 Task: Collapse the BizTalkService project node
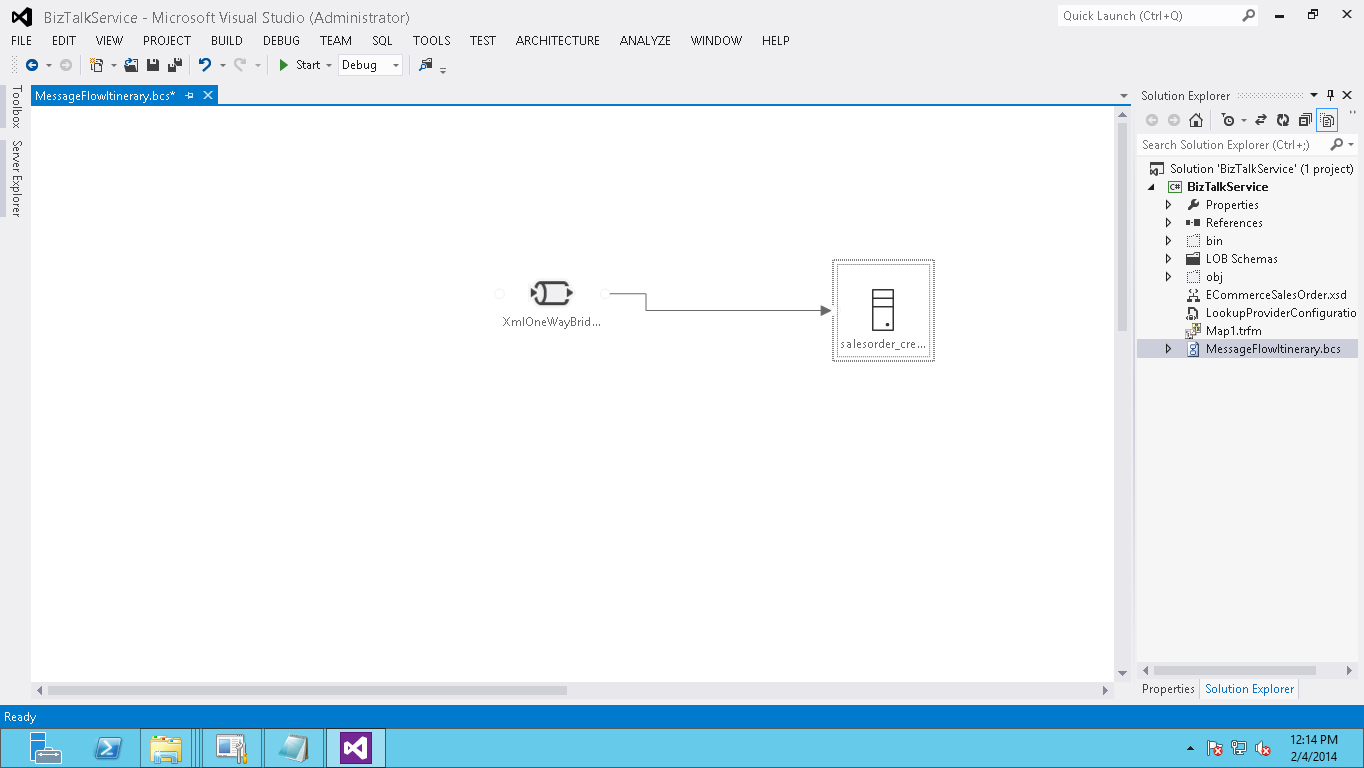[1151, 187]
